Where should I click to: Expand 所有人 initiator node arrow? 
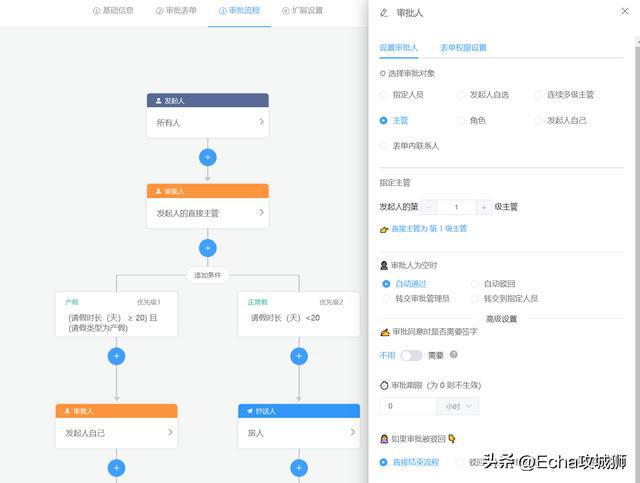(262, 122)
